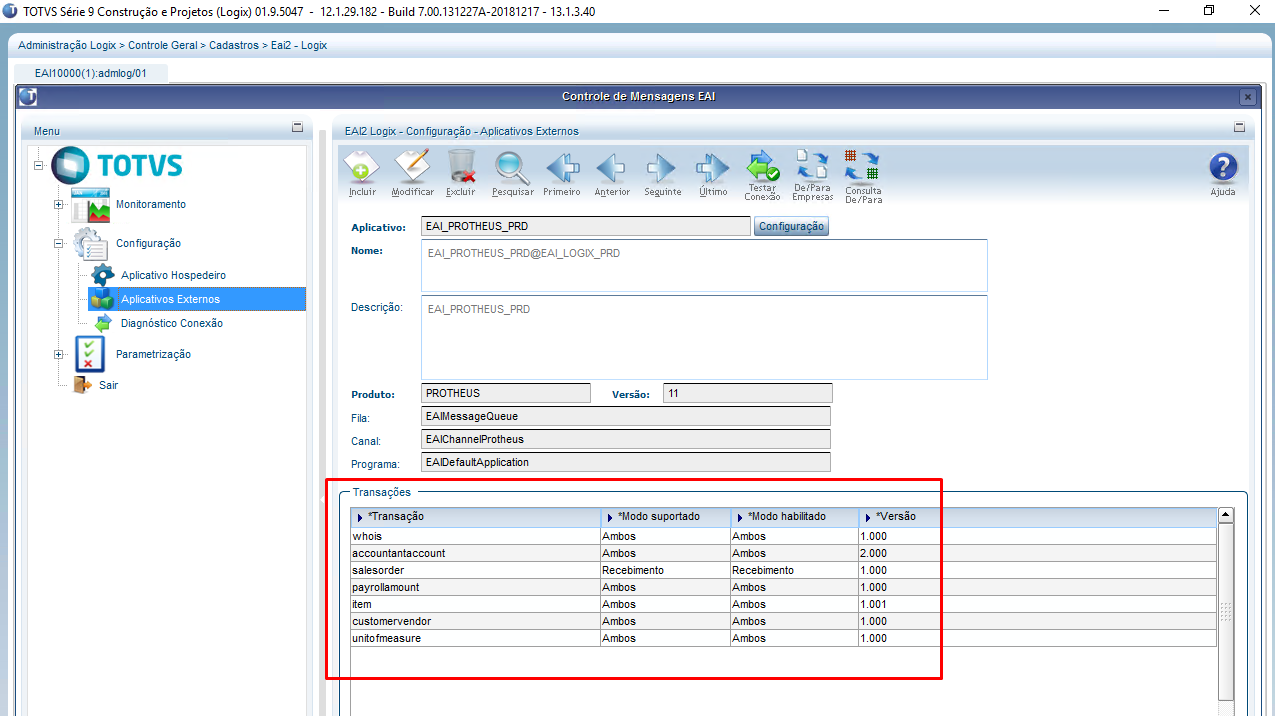Go to Anterior record

click(612, 166)
